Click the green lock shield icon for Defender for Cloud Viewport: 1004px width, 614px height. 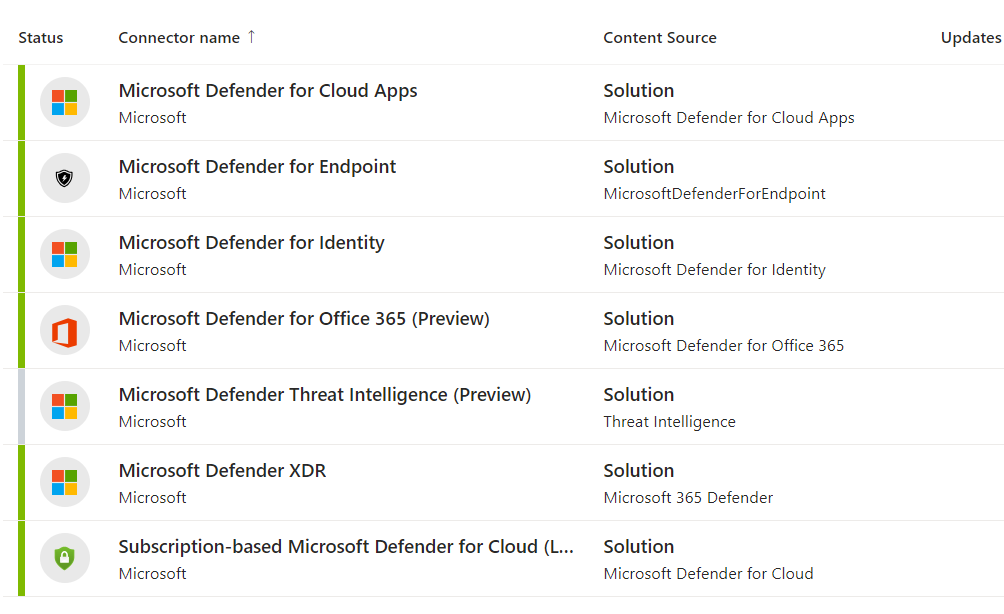65,558
